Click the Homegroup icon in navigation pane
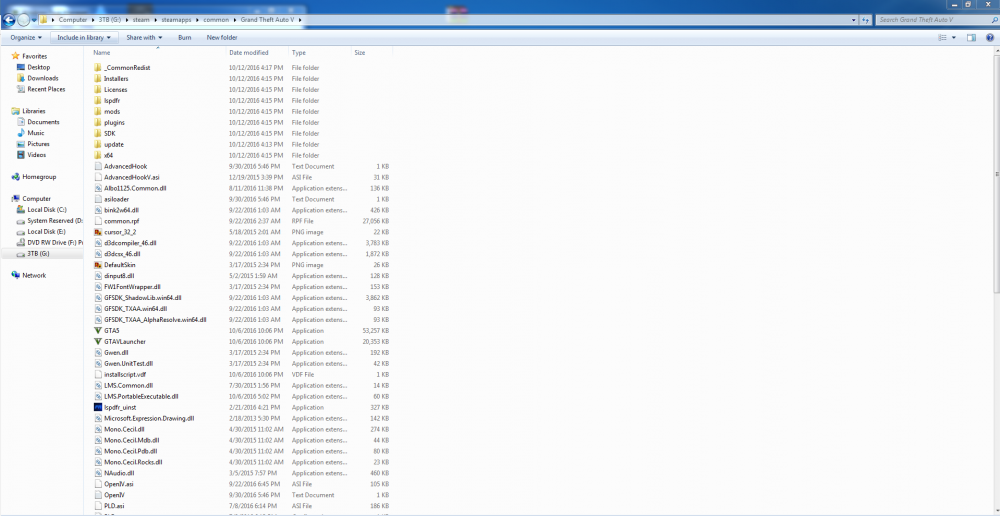 point(15,177)
